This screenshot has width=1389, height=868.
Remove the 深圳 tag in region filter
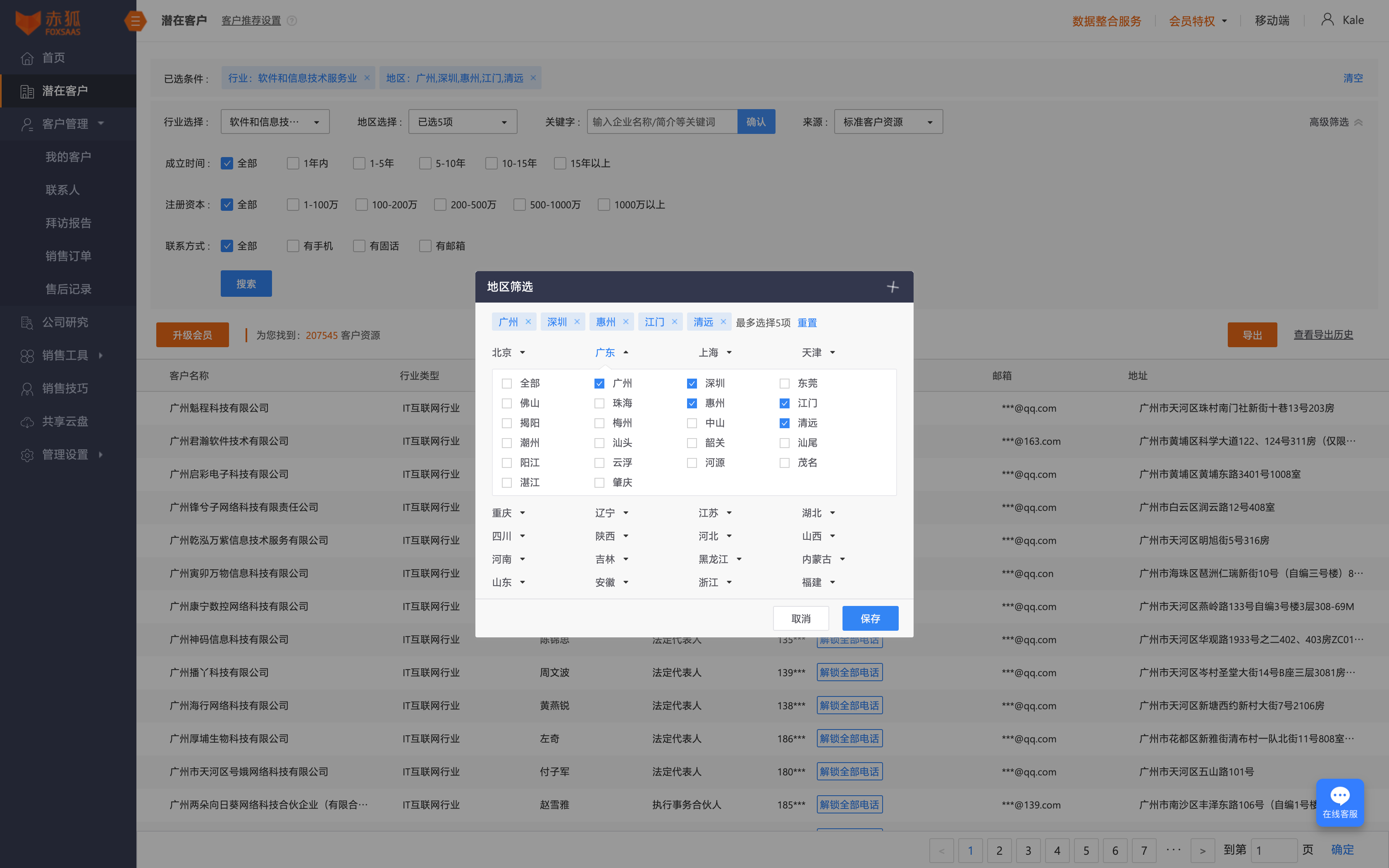pyautogui.click(x=577, y=322)
